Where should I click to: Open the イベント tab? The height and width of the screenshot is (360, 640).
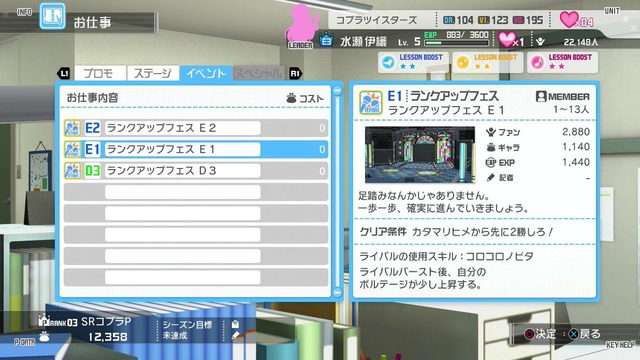[x=206, y=73]
